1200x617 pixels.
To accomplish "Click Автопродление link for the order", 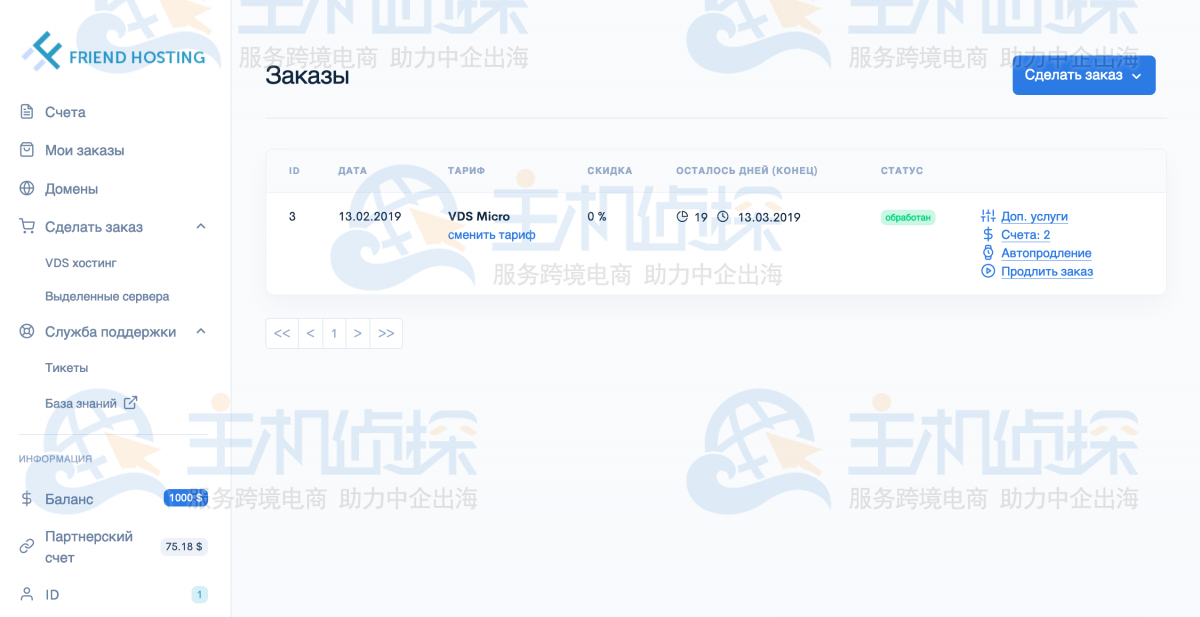I will point(1046,253).
